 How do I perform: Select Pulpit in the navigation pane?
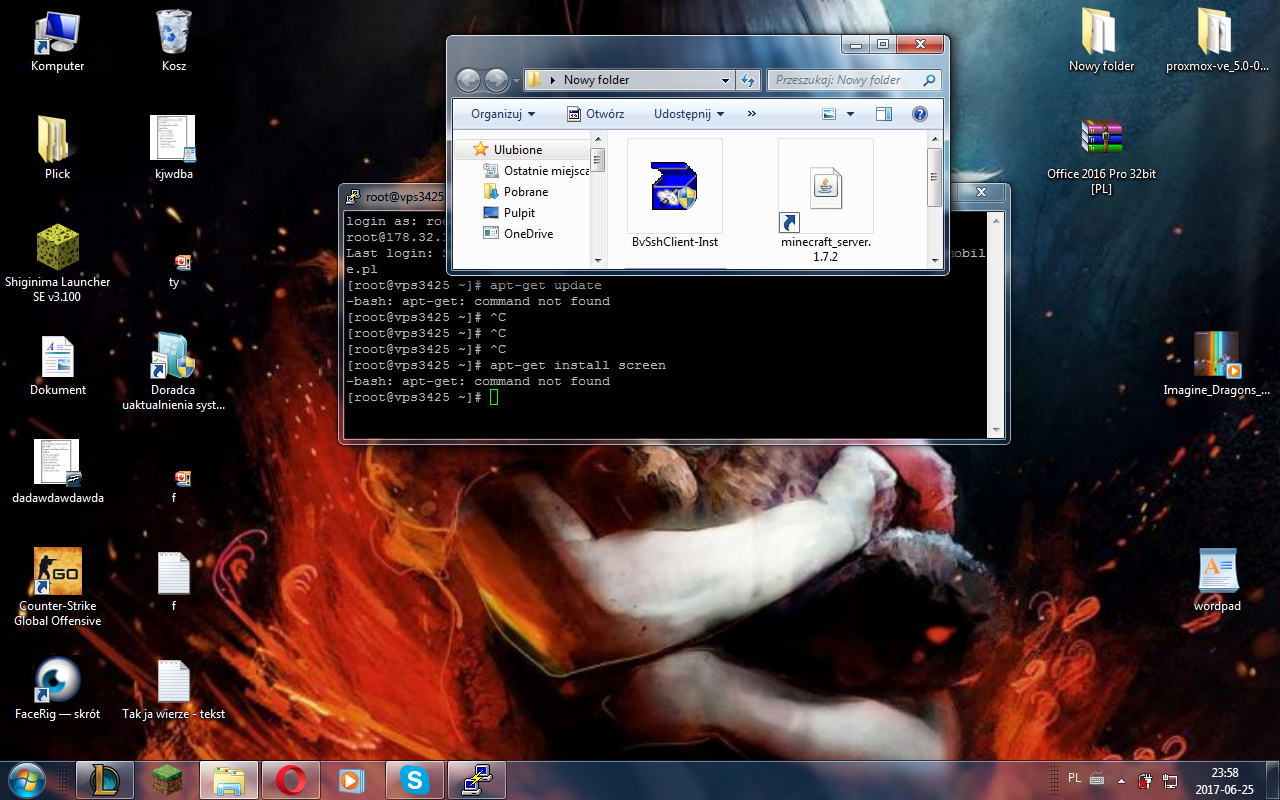click(x=519, y=213)
